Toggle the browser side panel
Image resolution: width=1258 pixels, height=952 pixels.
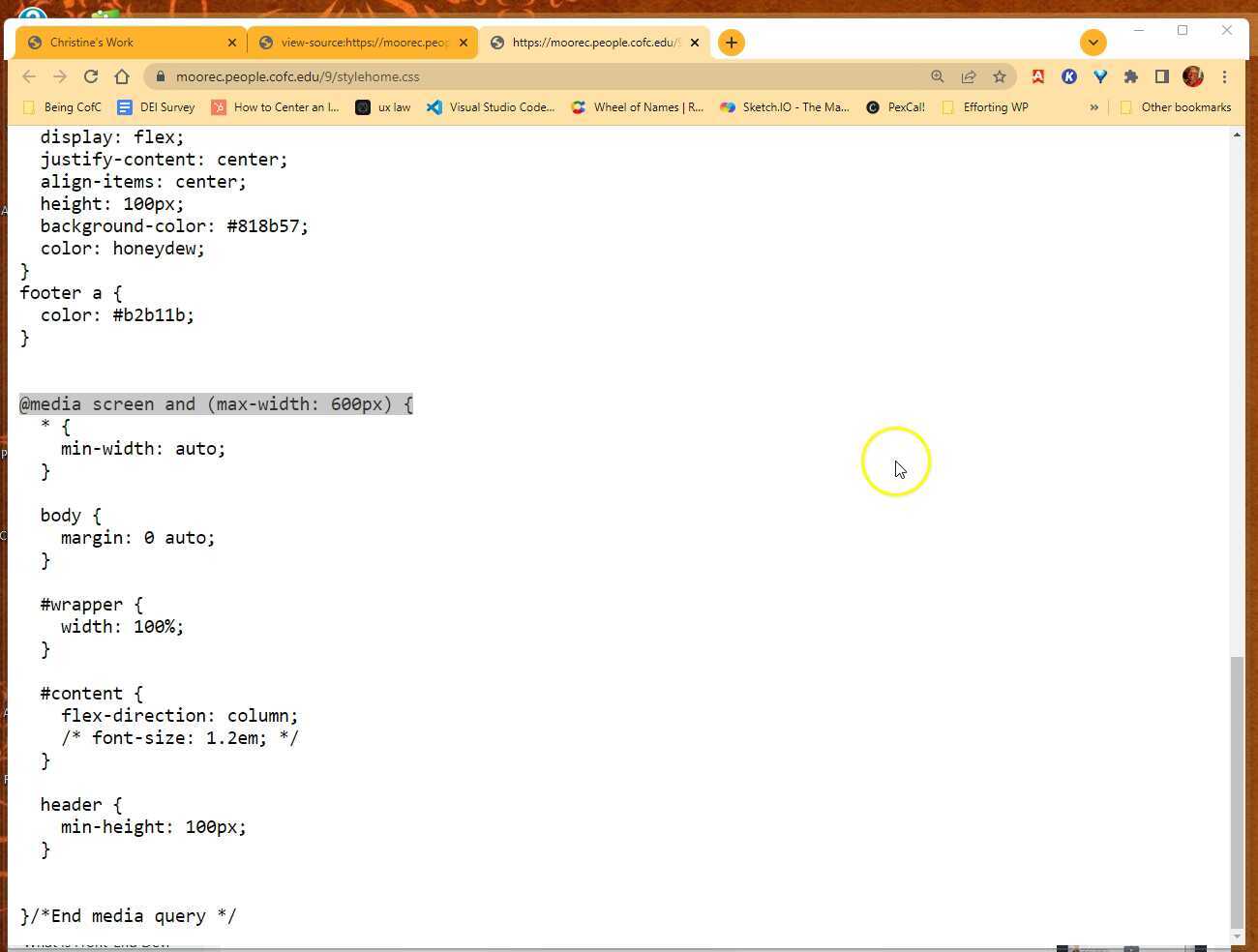click(1161, 76)
